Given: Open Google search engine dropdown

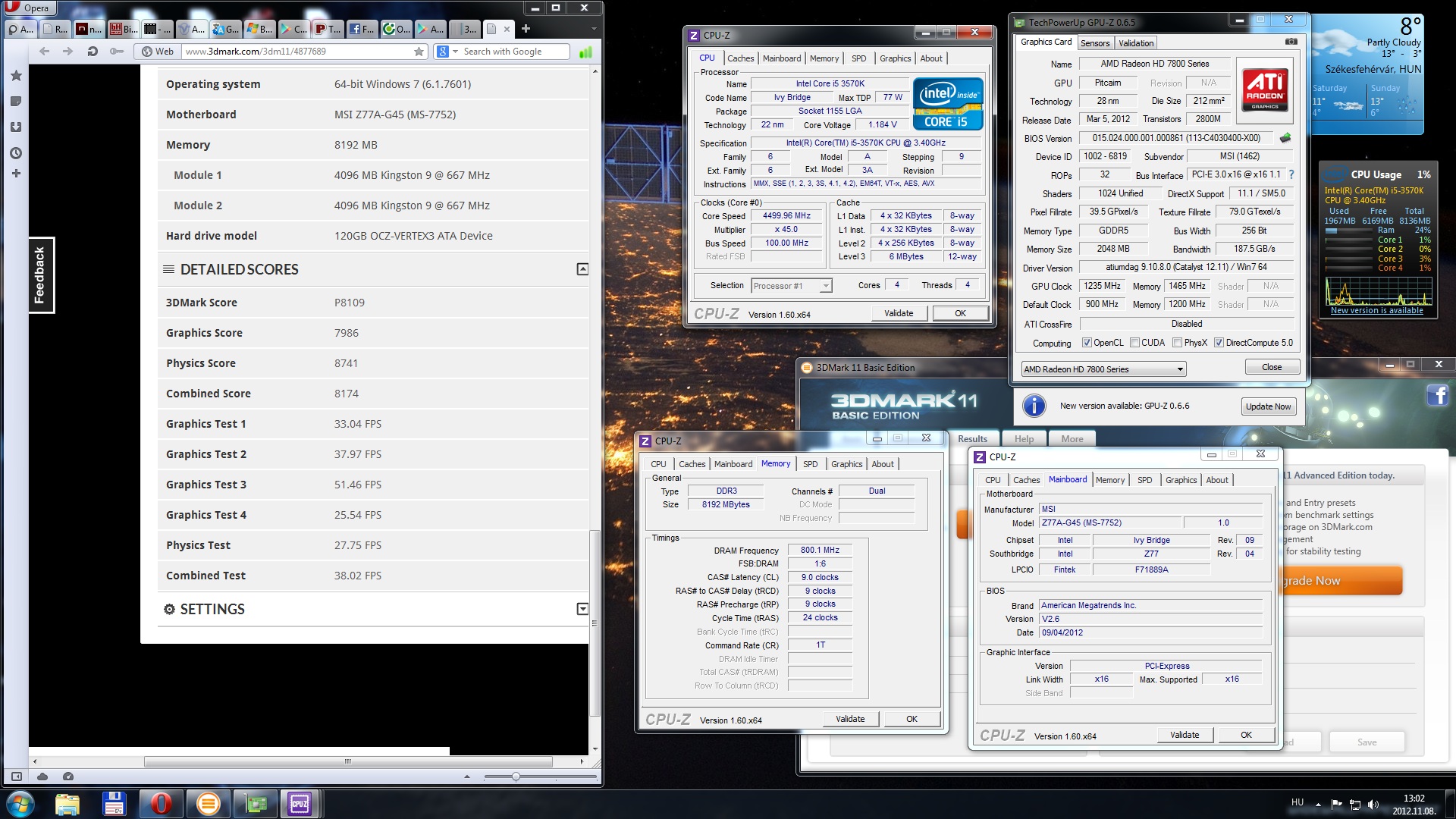Looking at the screenshot, I should click(455, 52).
